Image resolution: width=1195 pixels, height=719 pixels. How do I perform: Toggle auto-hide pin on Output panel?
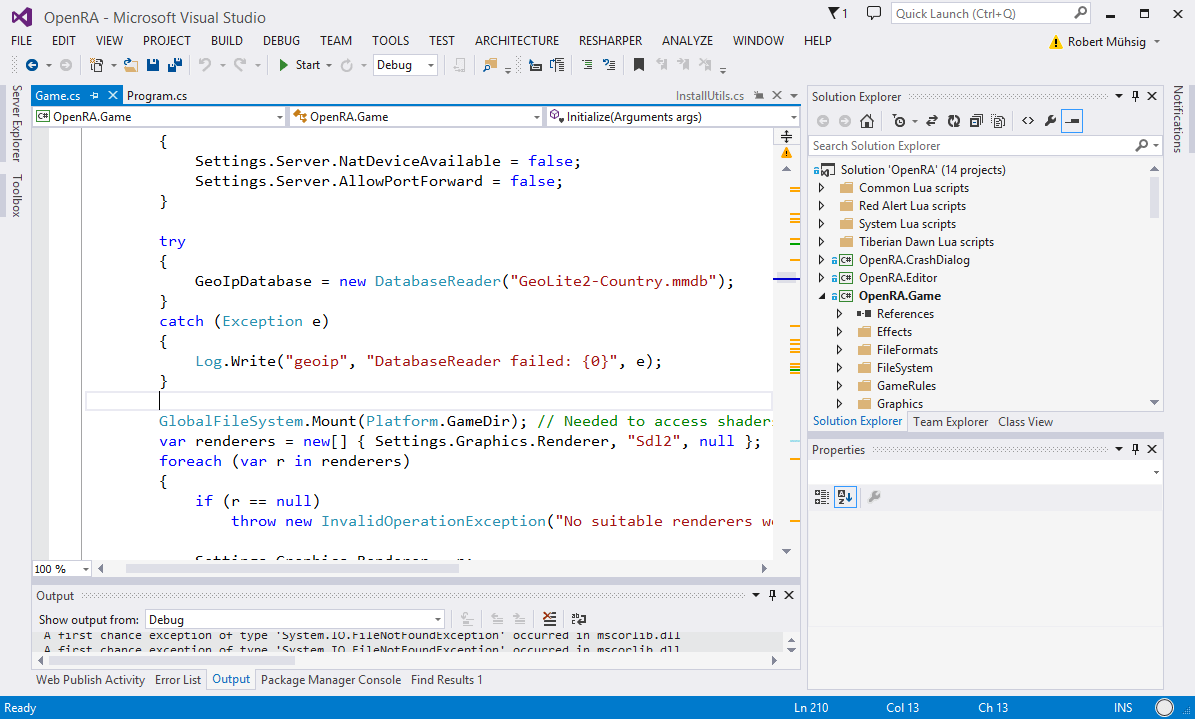(x=772, y=595)
